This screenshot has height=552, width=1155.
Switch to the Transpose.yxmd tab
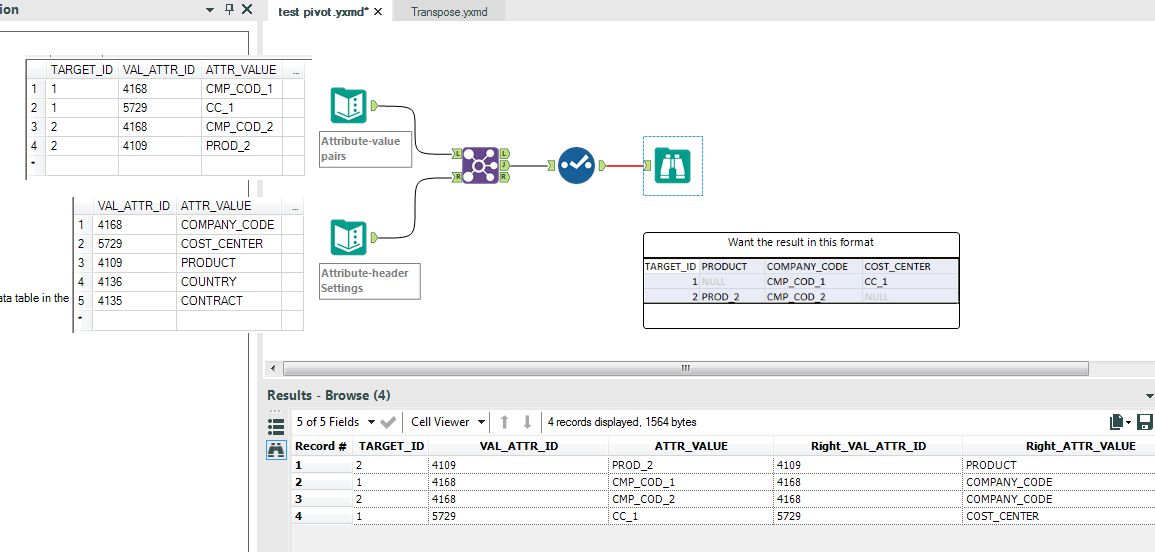point(449,12)
